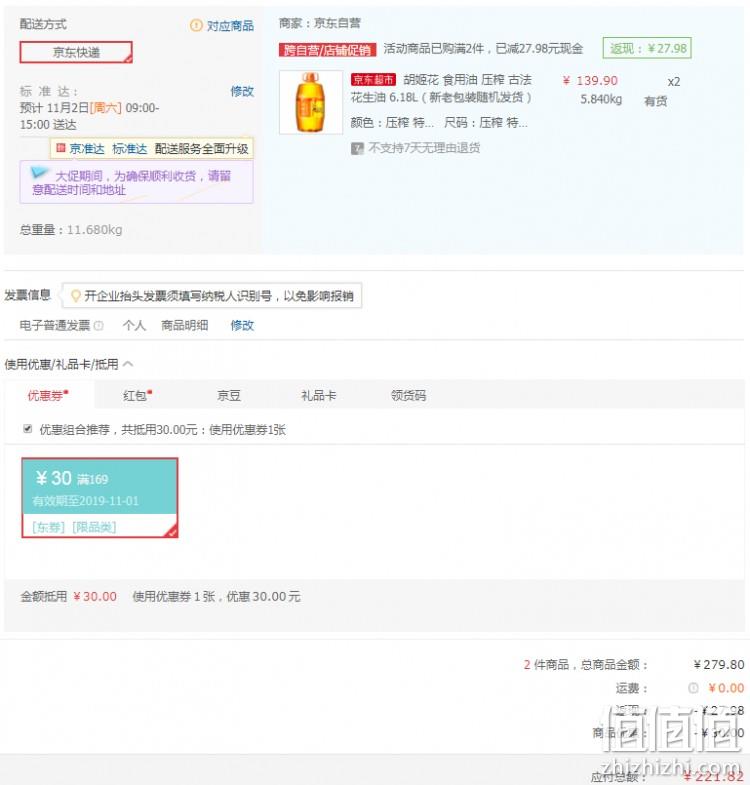
Task: Click the 跨自营/店铺促销 tag
Action: coord(327,50)
